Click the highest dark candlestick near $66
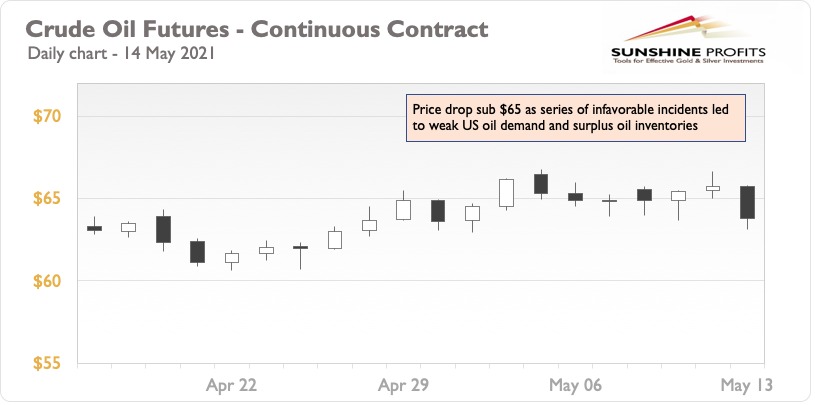 541,184
